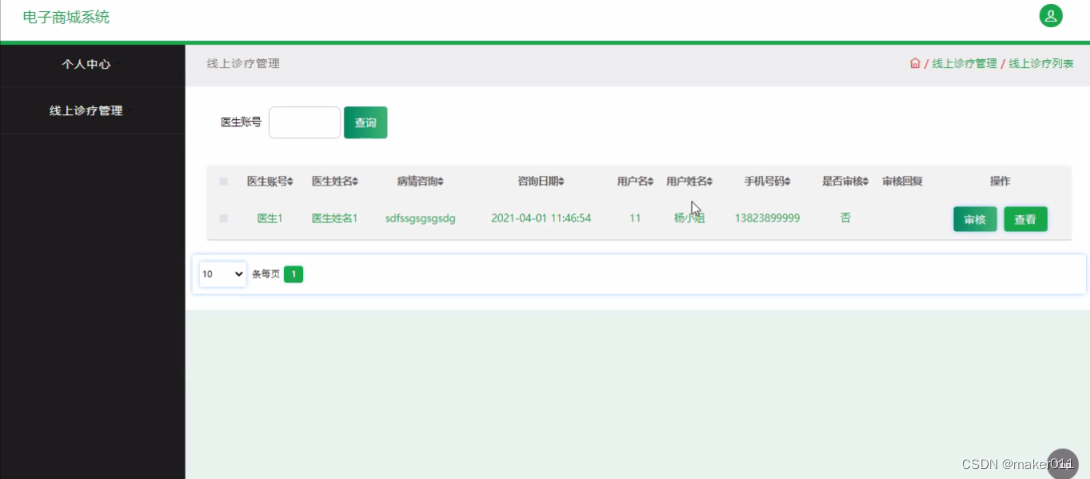Expand 个人中心 sidebar menu
The image size is (1090, 479).
coord(86,64)
